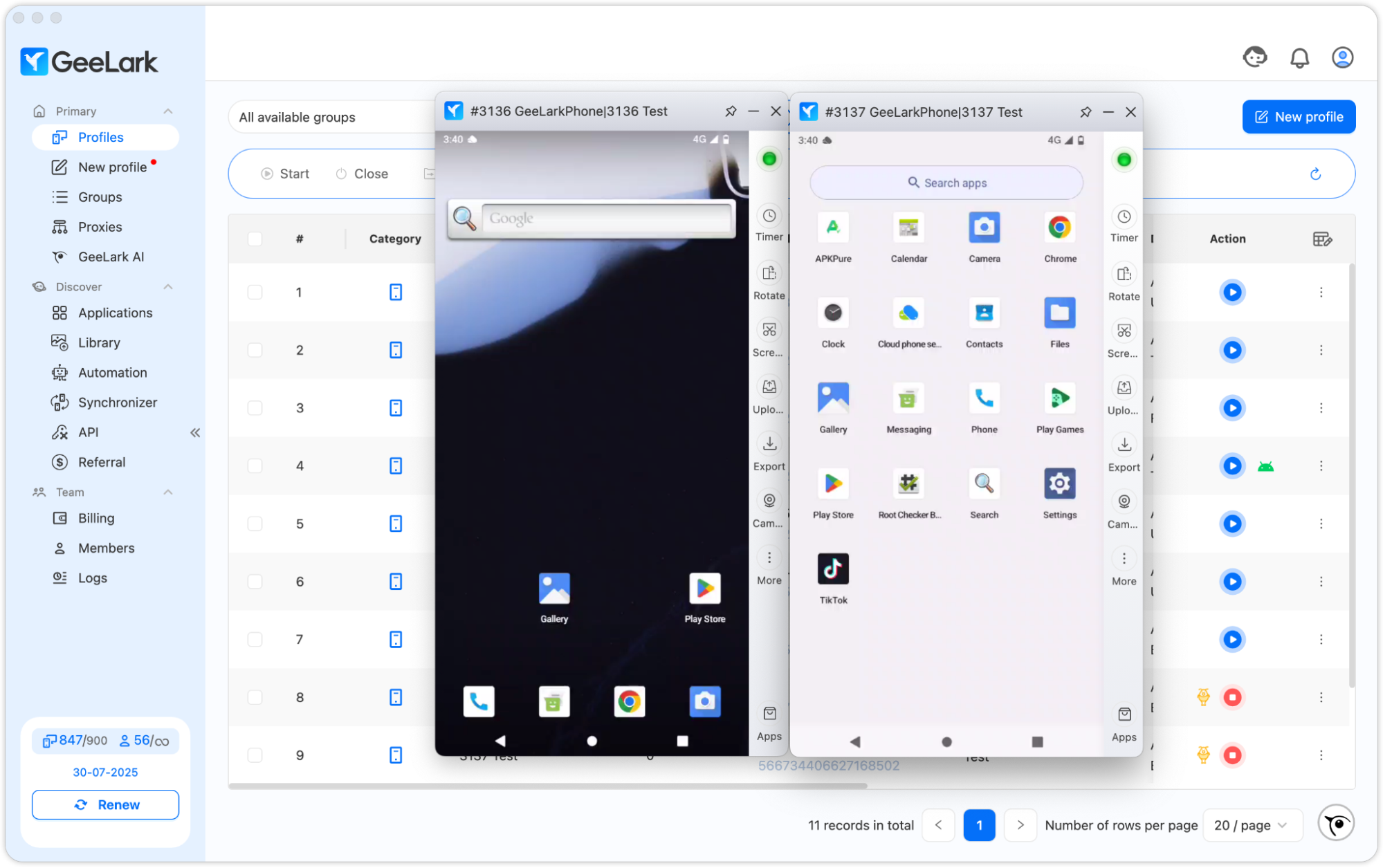Screen dimensions: 1383x868
Task: Tick the select-all header checkbox
Action: coord(255,239)
